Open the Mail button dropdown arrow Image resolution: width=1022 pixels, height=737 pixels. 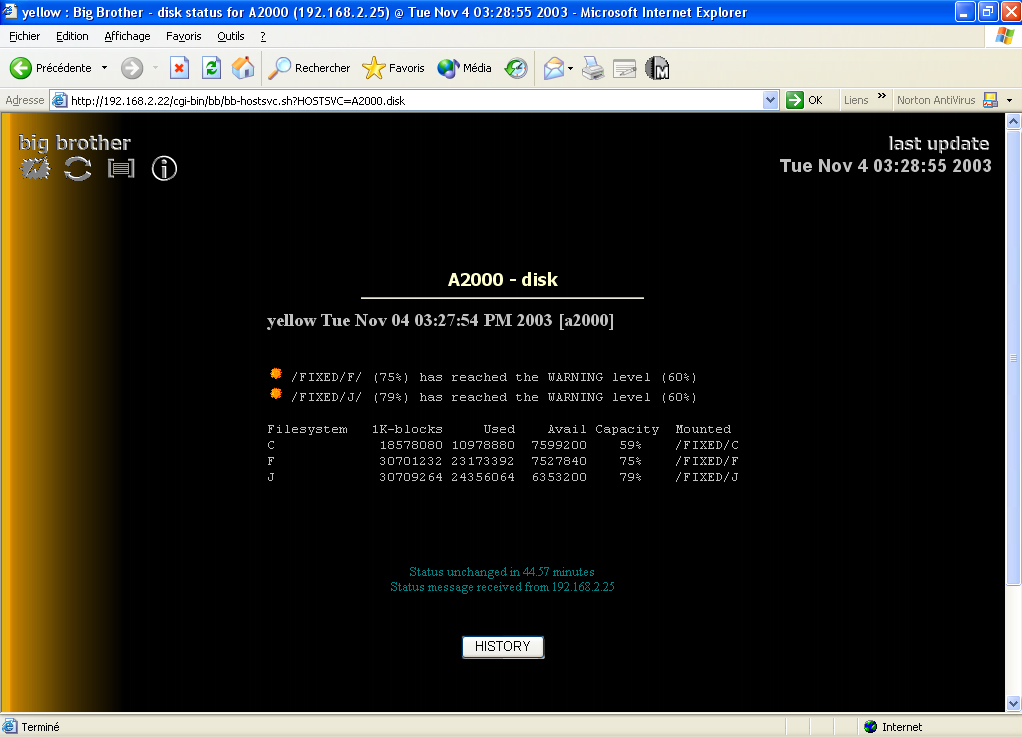(x=570, y=68)
